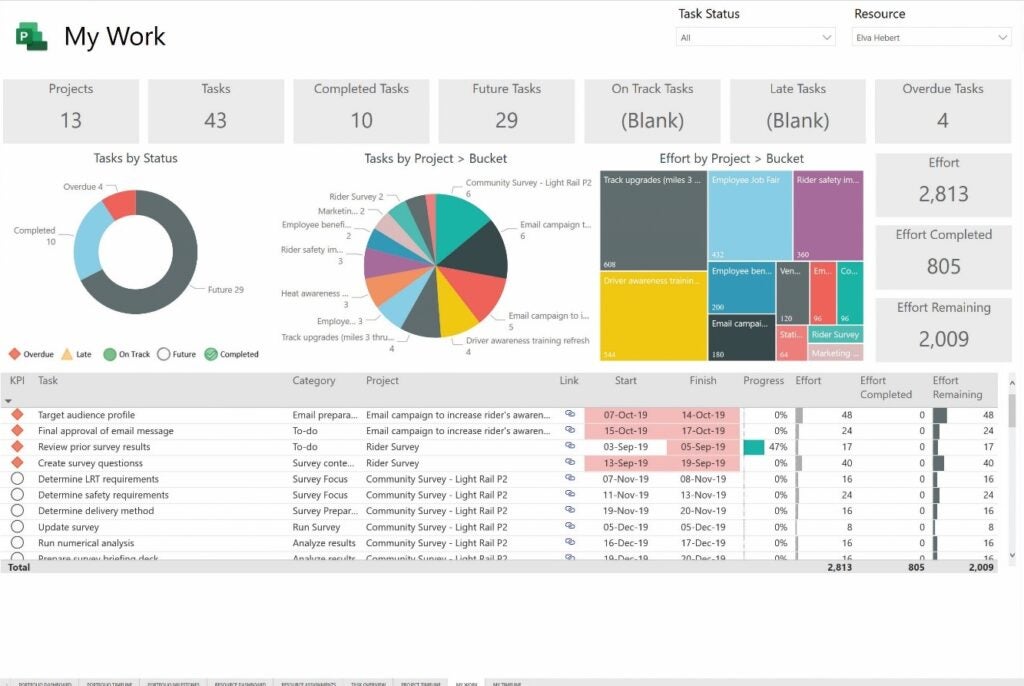Viewport: 1024px width, 686px height.
Task: Click the On Track legend marker
Action: 110,354
